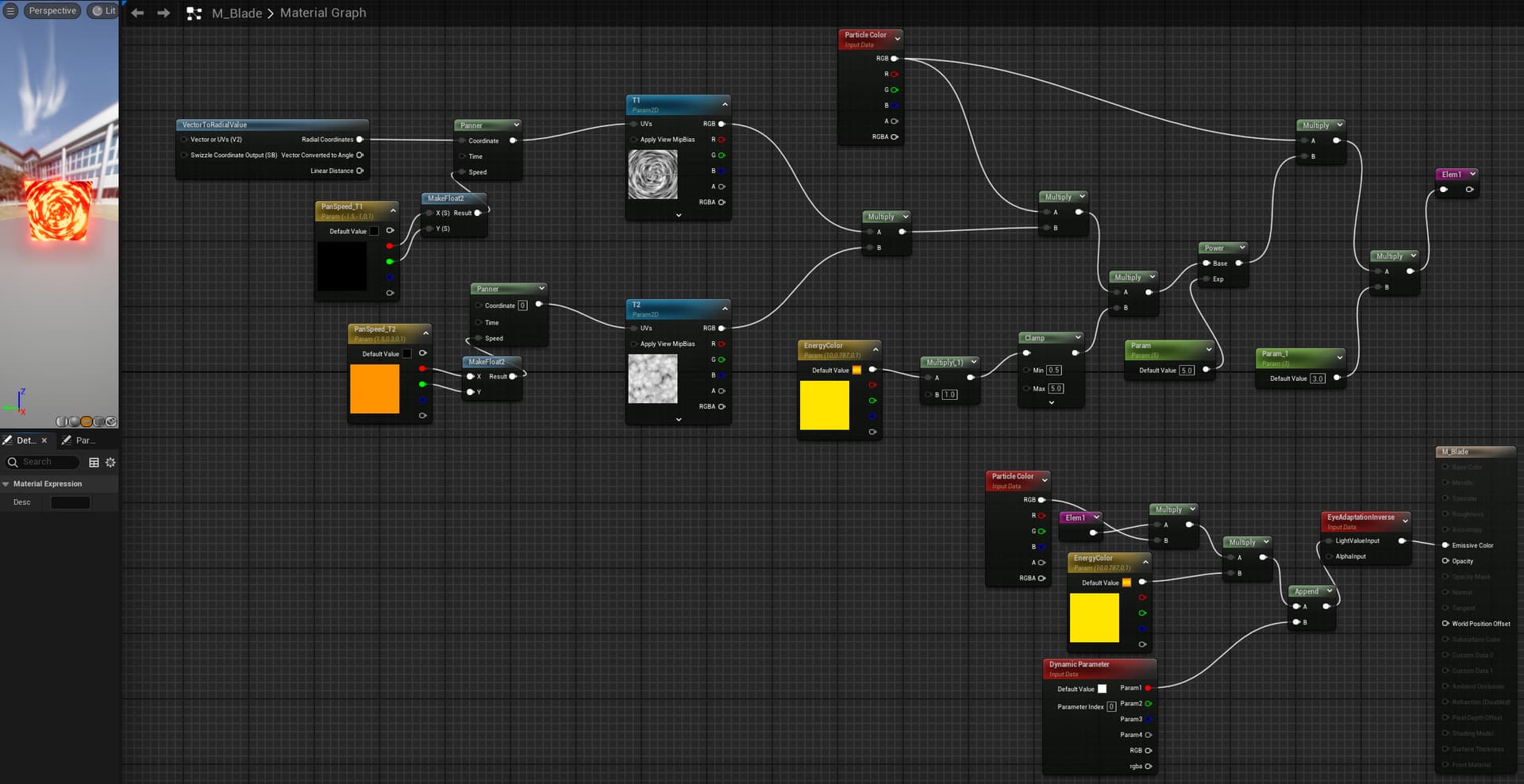Click the Material Graph breadcrumb
1524x784 pixels.
(322, 13)
